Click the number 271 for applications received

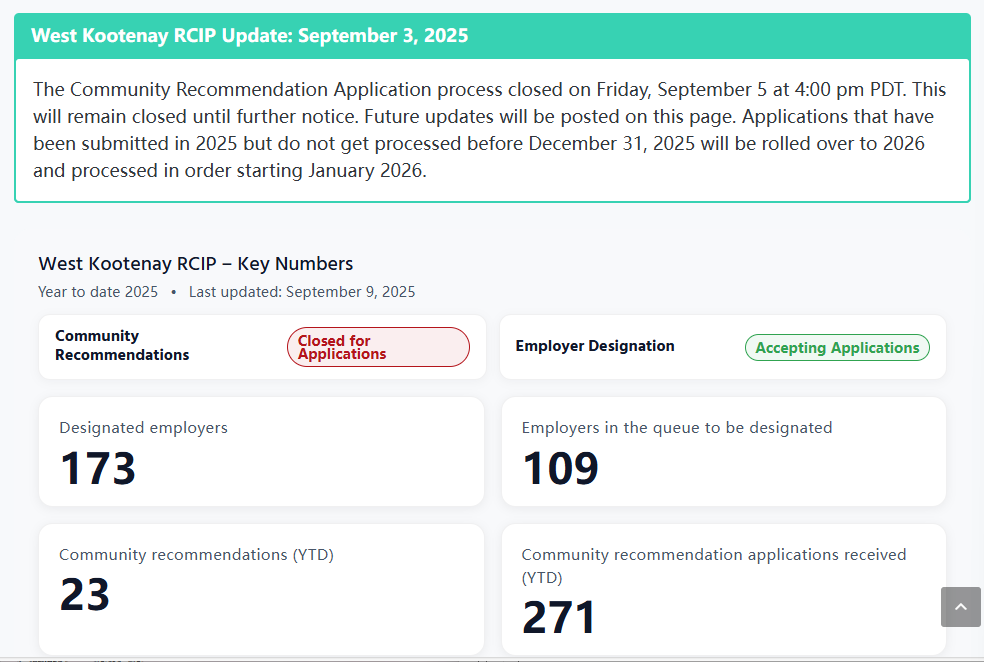[559, 618]
